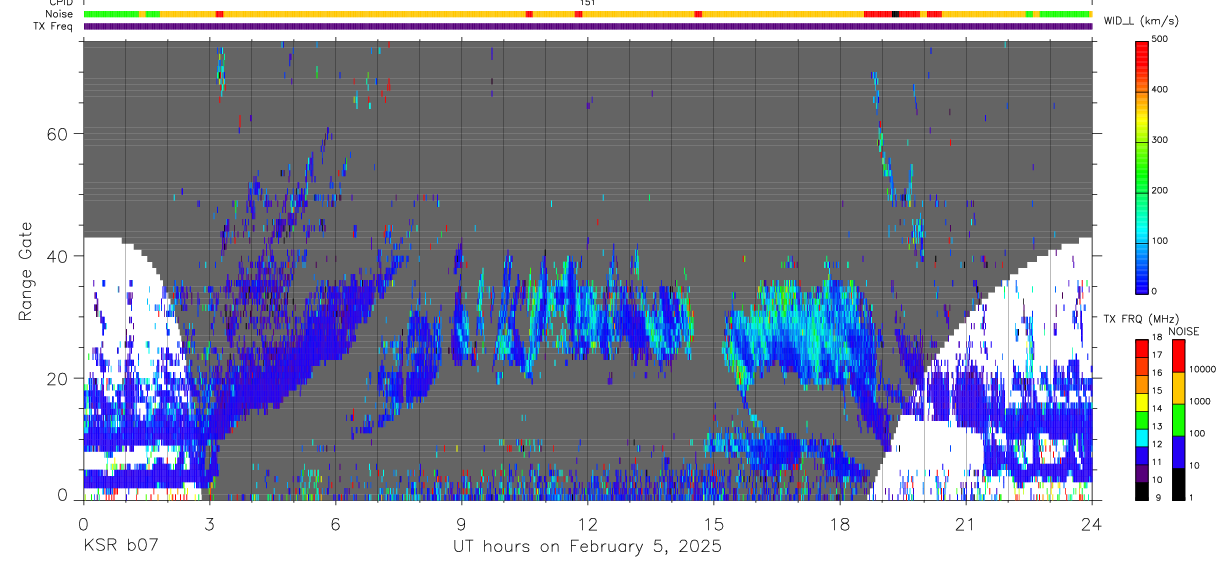Image resolution: width=1228 pixels, height=567 pixels.
Task: Click the x-axis tick label '9'
Action: point(461,525)
